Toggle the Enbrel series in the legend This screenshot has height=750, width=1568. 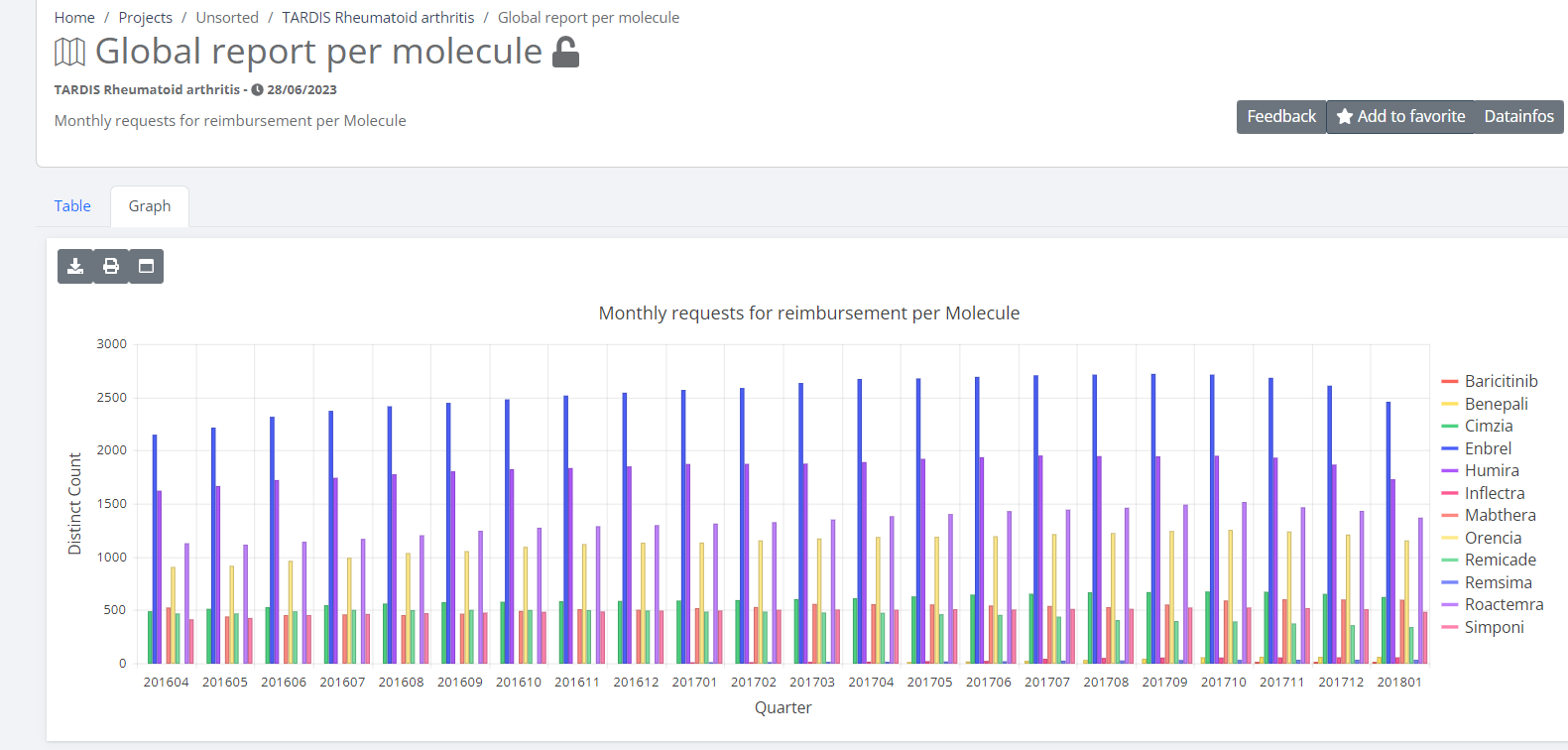coord(1488,448)
